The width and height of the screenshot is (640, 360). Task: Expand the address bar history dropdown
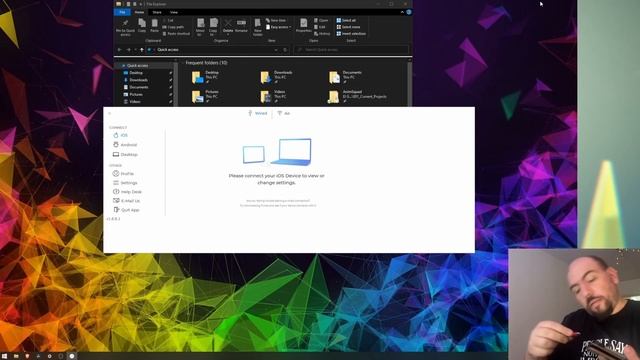click(x=276, y=50)
